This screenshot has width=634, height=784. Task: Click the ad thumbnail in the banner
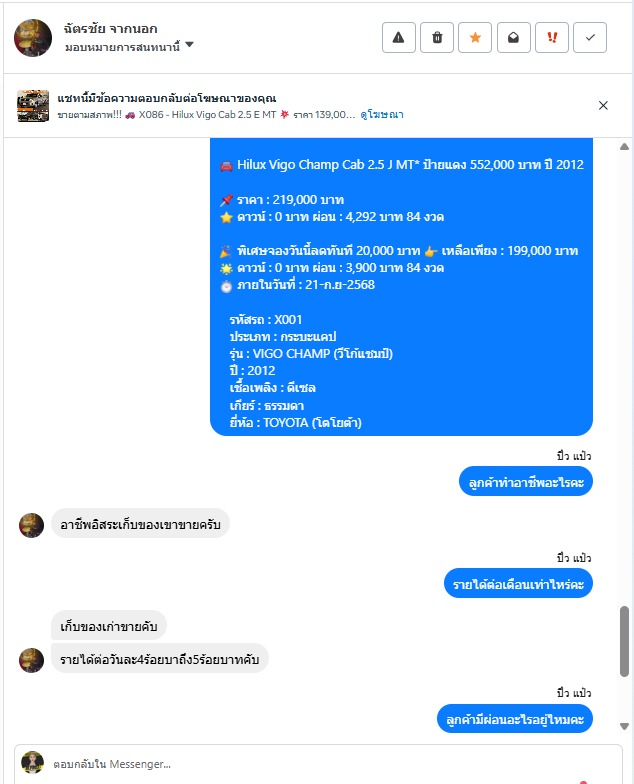click(x=33, y=106)
